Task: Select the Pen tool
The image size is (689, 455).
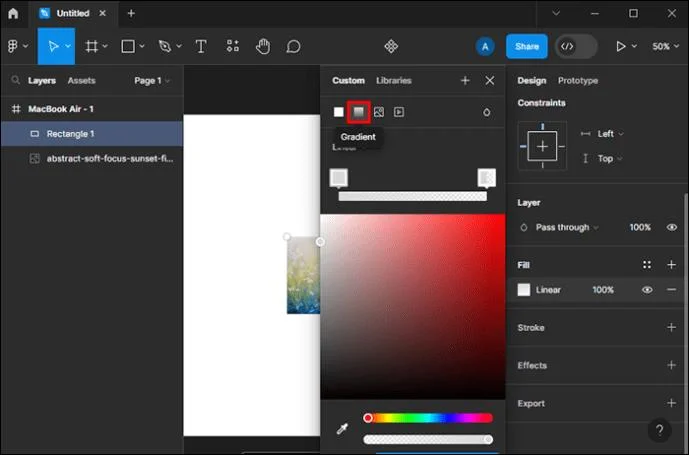Action: [165, 46]
